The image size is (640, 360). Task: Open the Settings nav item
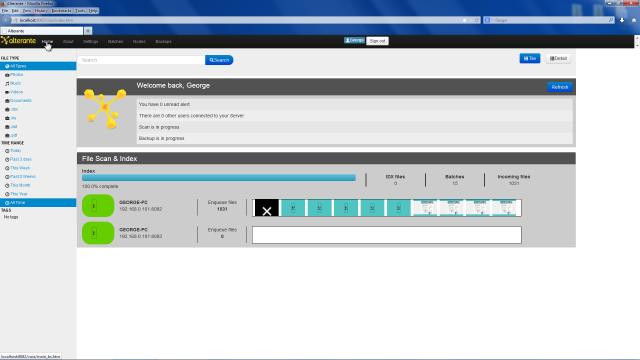coord(91,42)
